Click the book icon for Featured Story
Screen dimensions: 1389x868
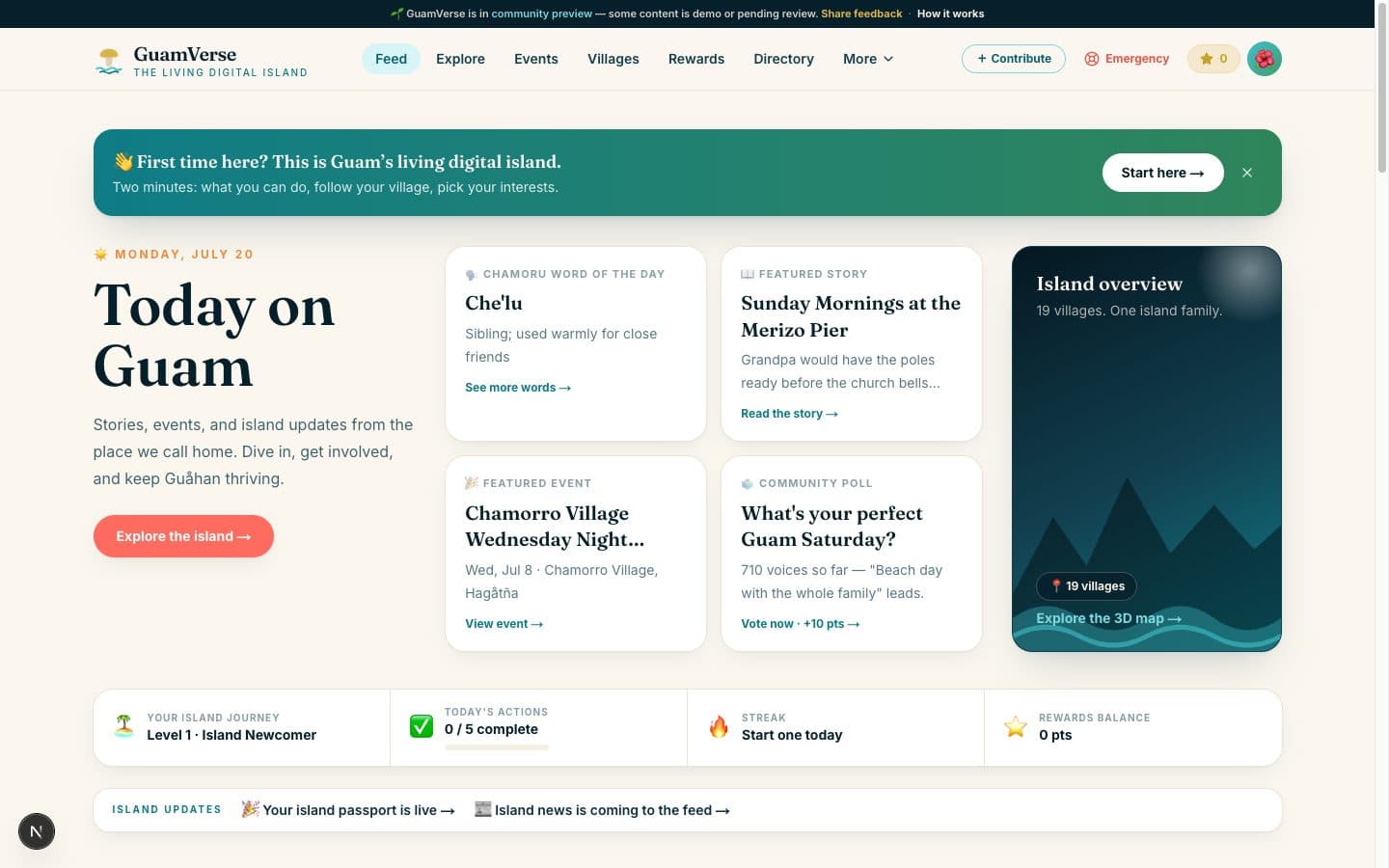(x=748, y=274)
